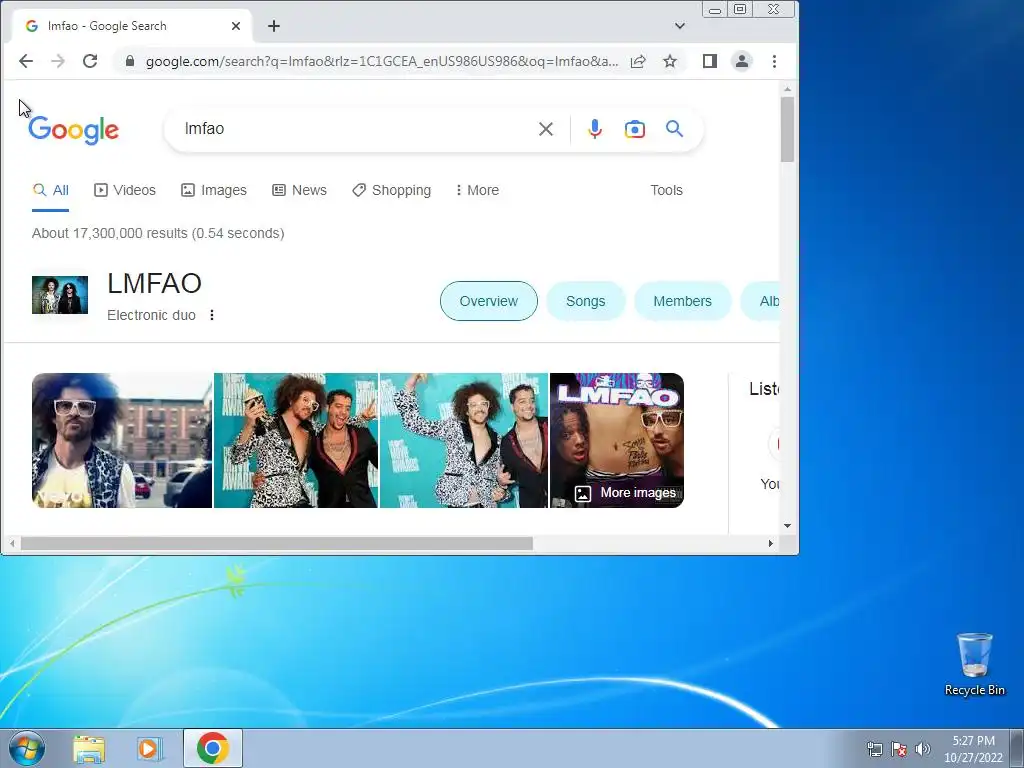The width and height of the screenshot is (1024, 768).
Task: Click the vertical scrollbar down arrow
Action: (788, 526)
